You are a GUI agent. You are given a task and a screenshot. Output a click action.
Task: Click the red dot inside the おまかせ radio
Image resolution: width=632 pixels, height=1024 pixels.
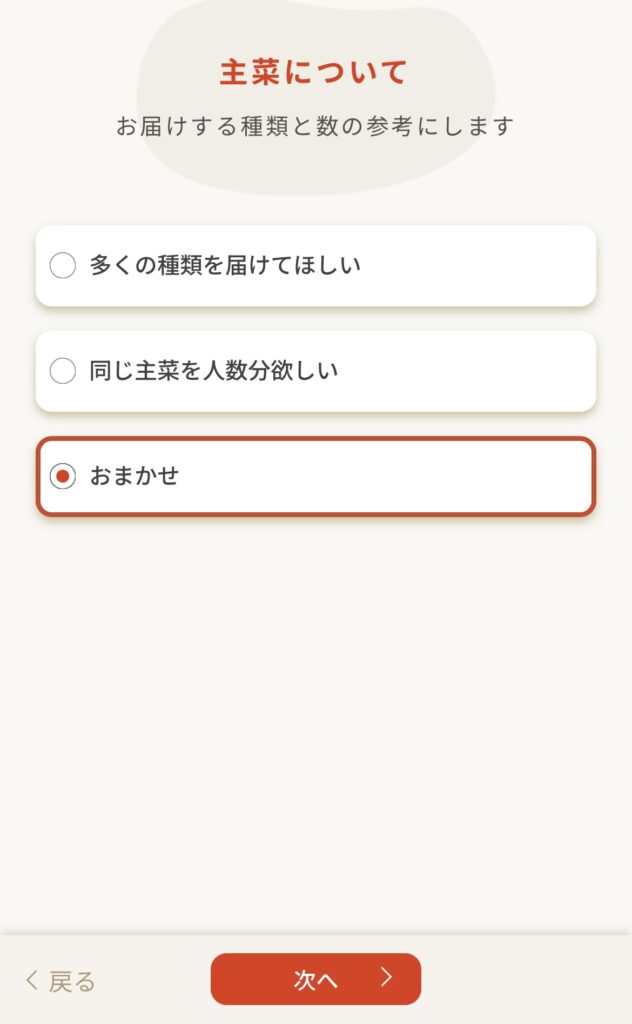[x=63, y=477]
